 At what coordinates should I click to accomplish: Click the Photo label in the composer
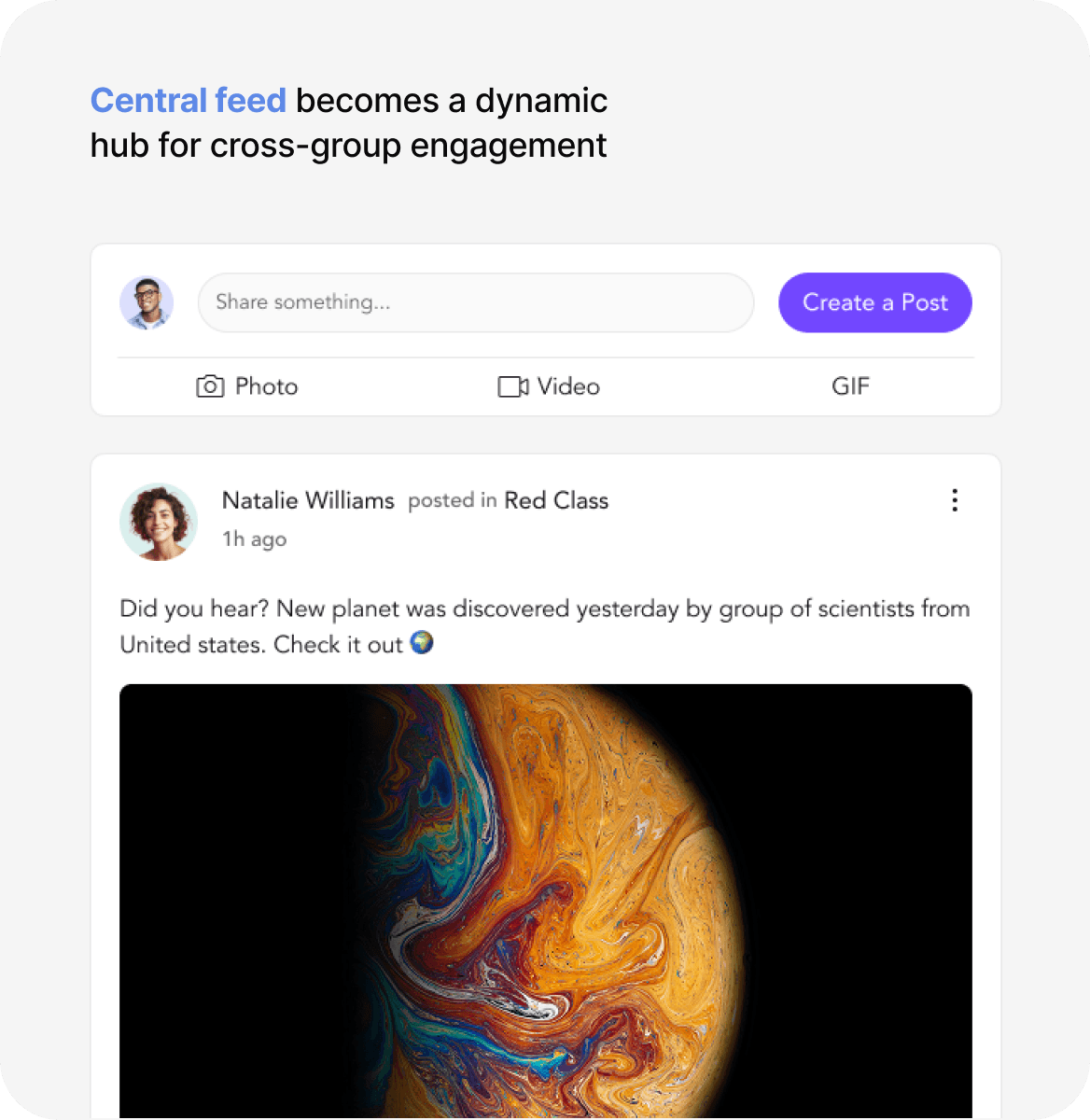tap(267, 385)
